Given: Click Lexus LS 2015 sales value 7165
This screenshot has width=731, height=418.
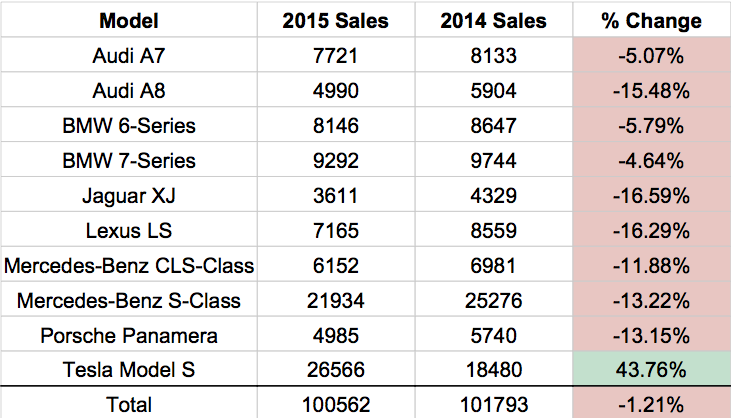Looking at the screenshot, I should [336, 230].
